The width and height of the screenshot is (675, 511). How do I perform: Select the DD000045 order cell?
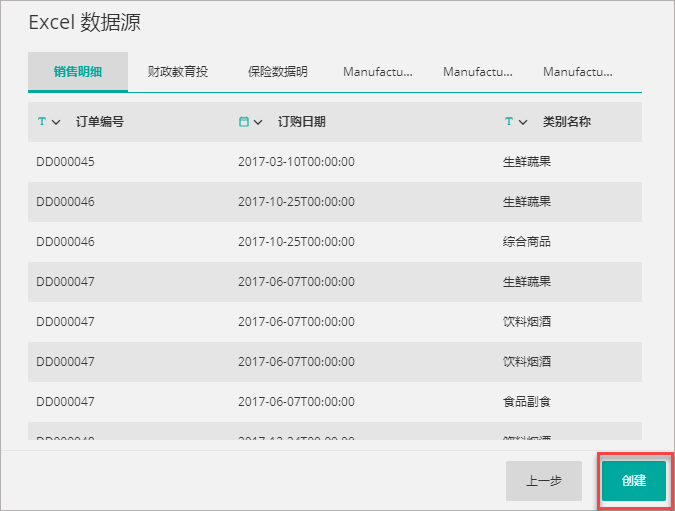click(x=65, y=162)
